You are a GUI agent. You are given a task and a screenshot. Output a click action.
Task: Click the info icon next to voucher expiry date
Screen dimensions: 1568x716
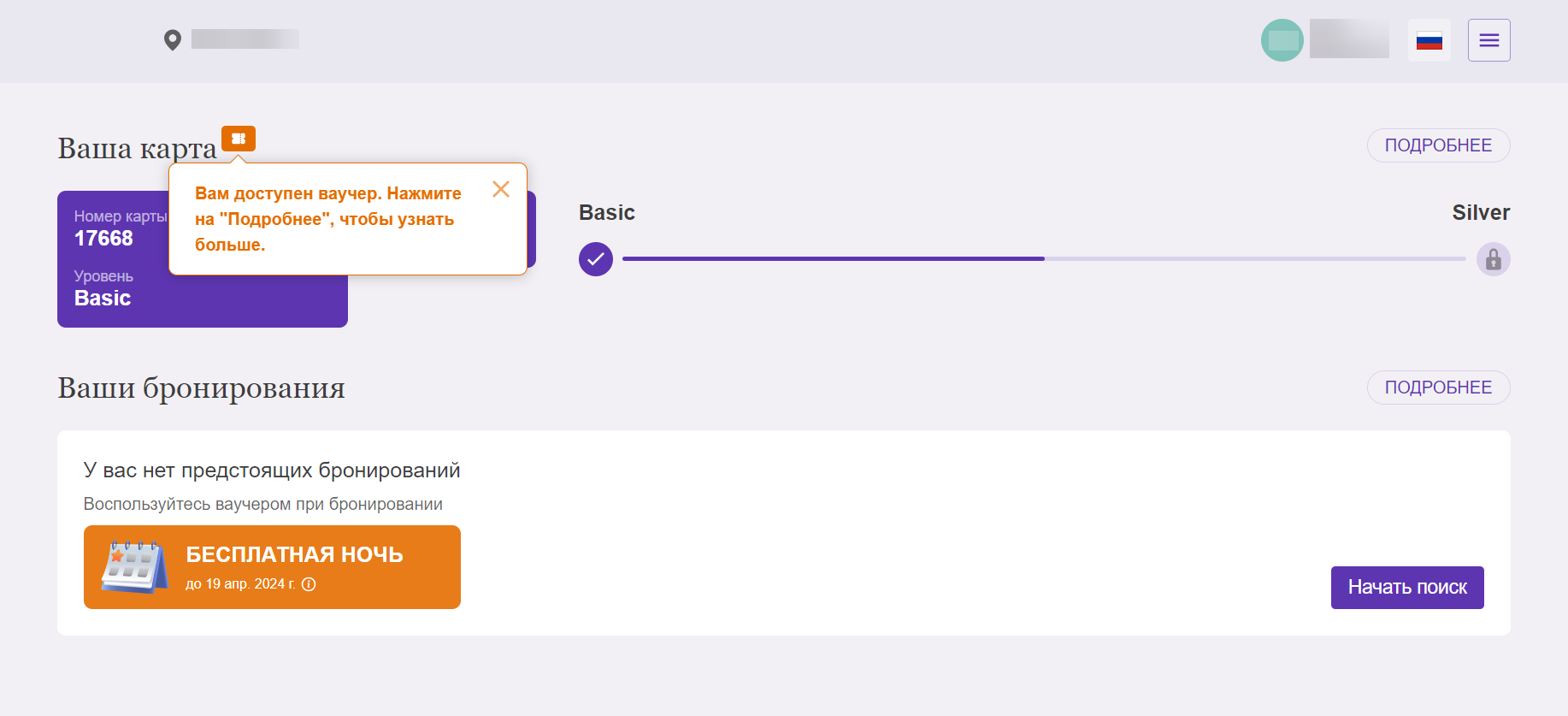pos(309,584)
